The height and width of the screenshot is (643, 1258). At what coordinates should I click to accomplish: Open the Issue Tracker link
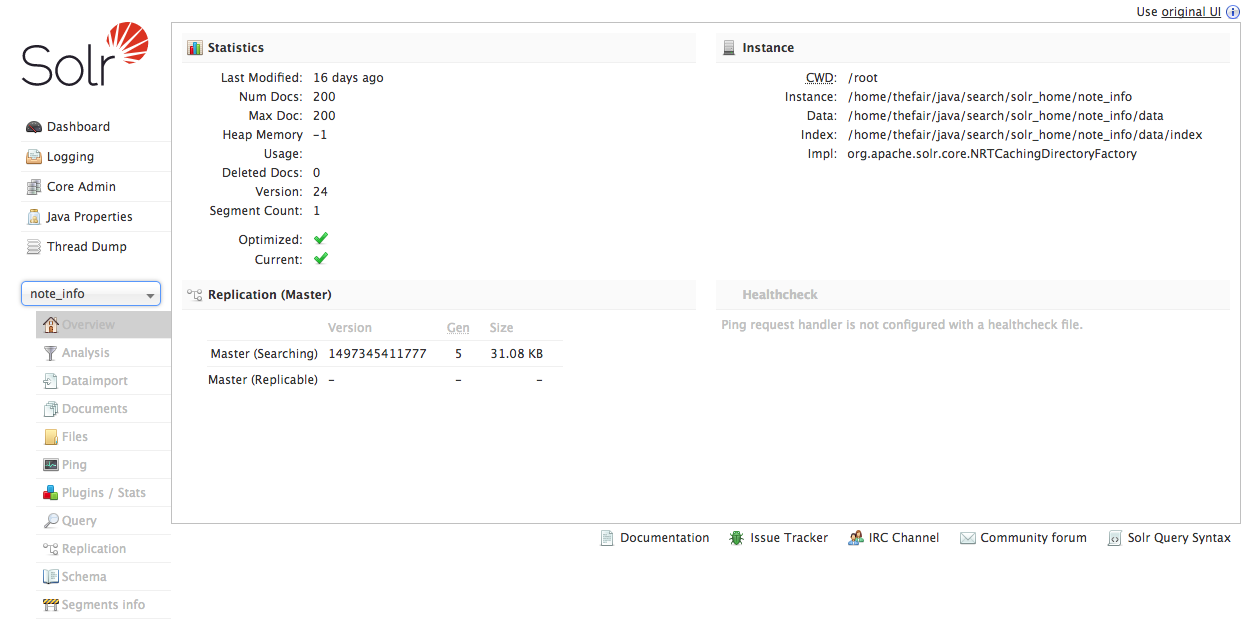[x=789, y=538]
